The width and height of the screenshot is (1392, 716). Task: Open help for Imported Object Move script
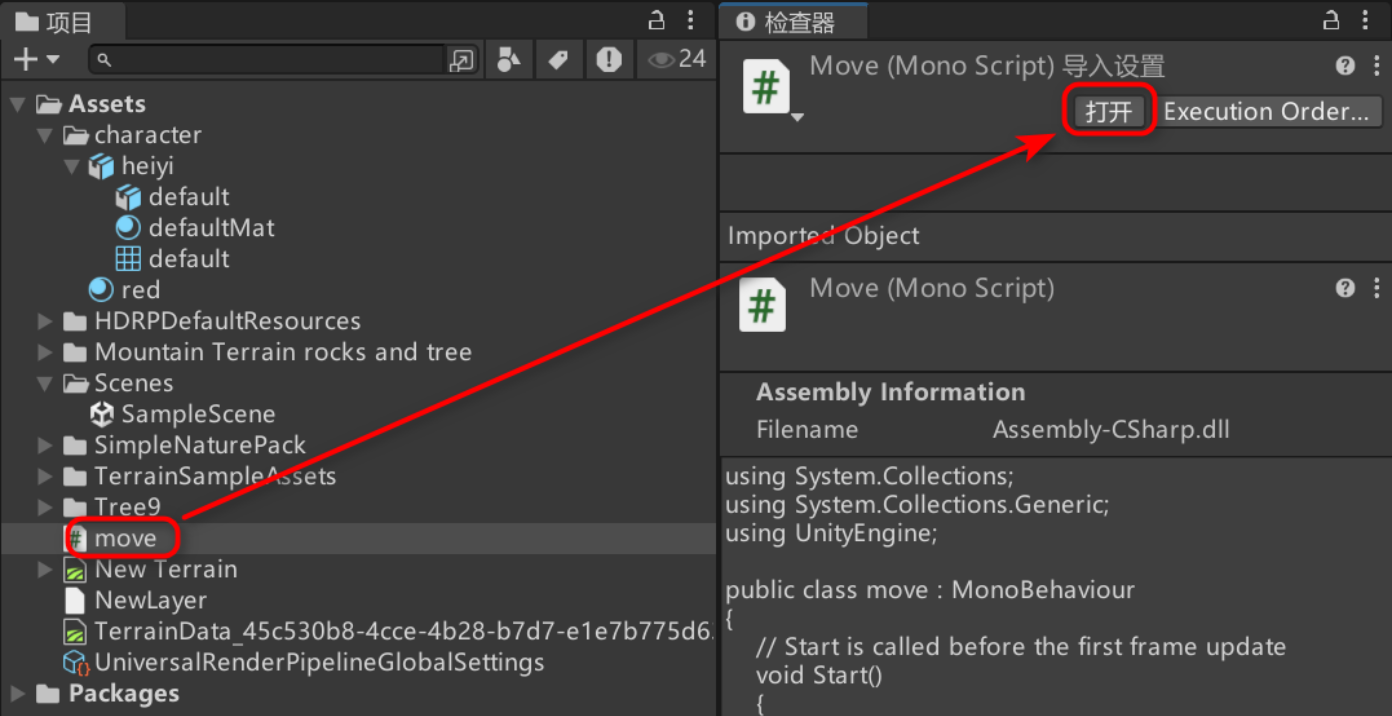(x=1346, y=288)
